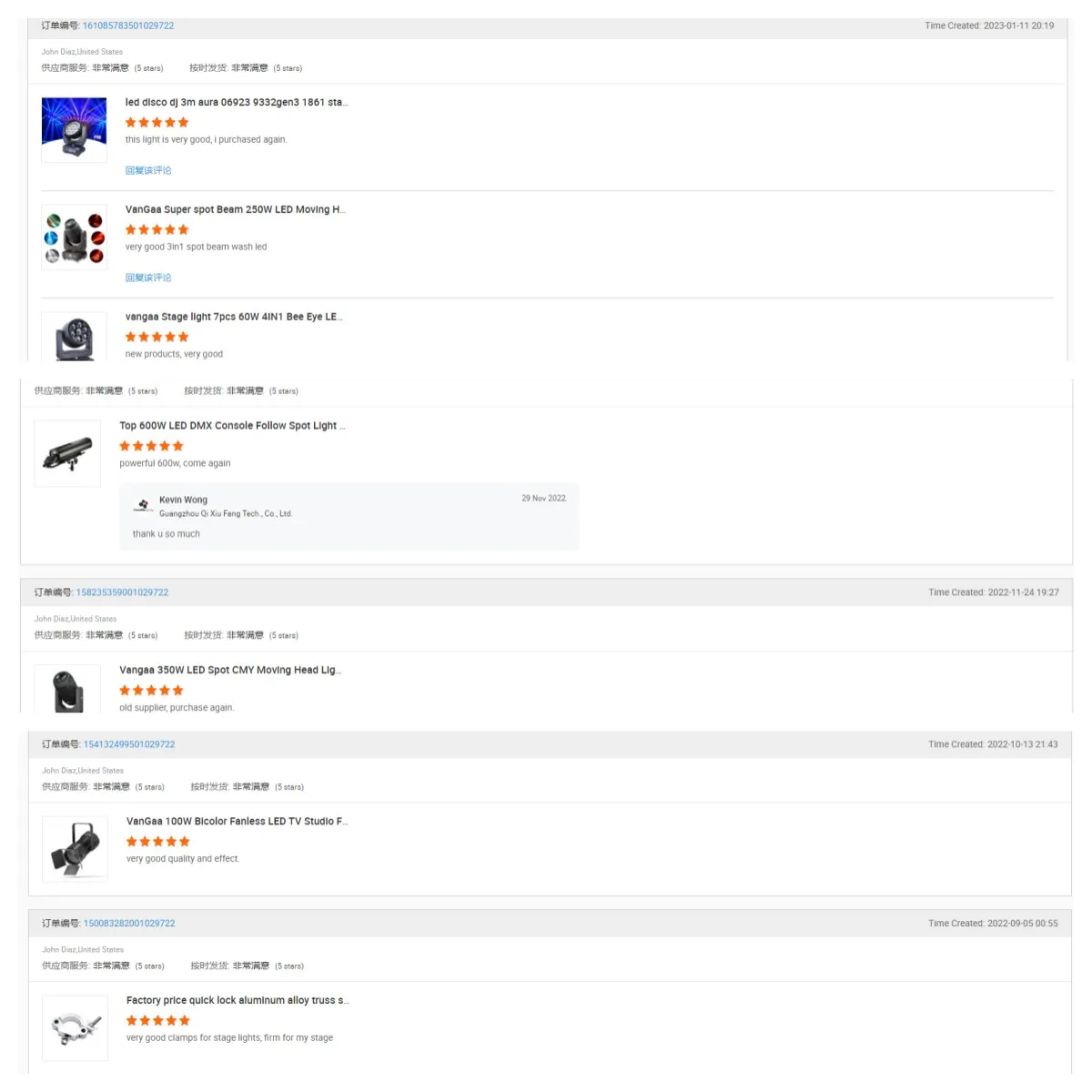Open the 100W Bicolor TV Studio light image
Screen dimensions: 1092x1092
[x=76, y=848]
